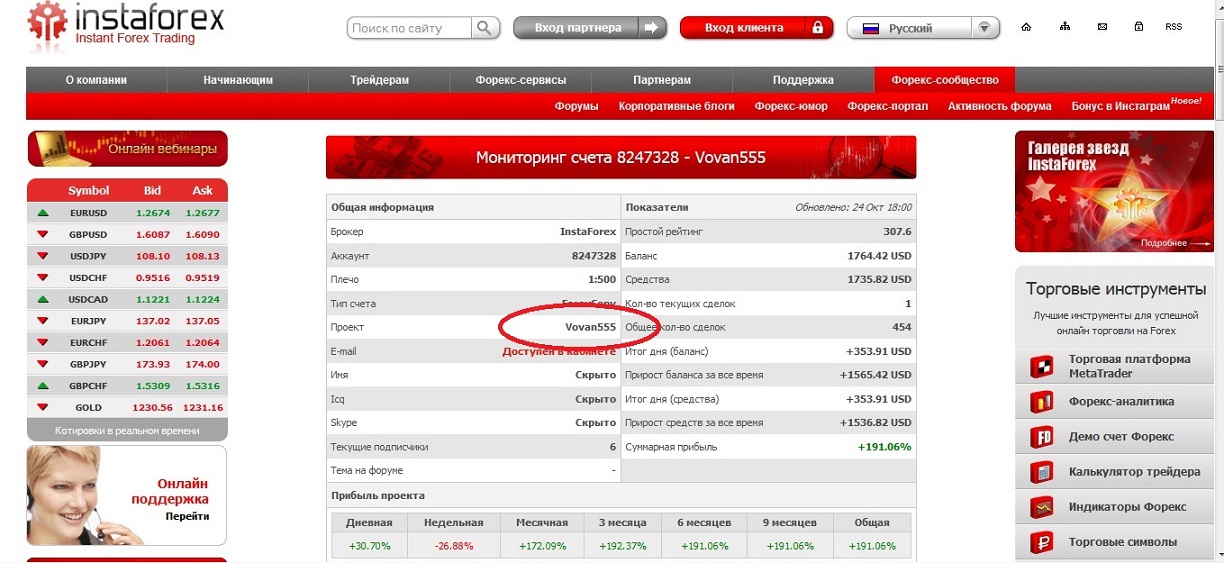Select the Форекс-сообщество tab

tap(944, 80)
